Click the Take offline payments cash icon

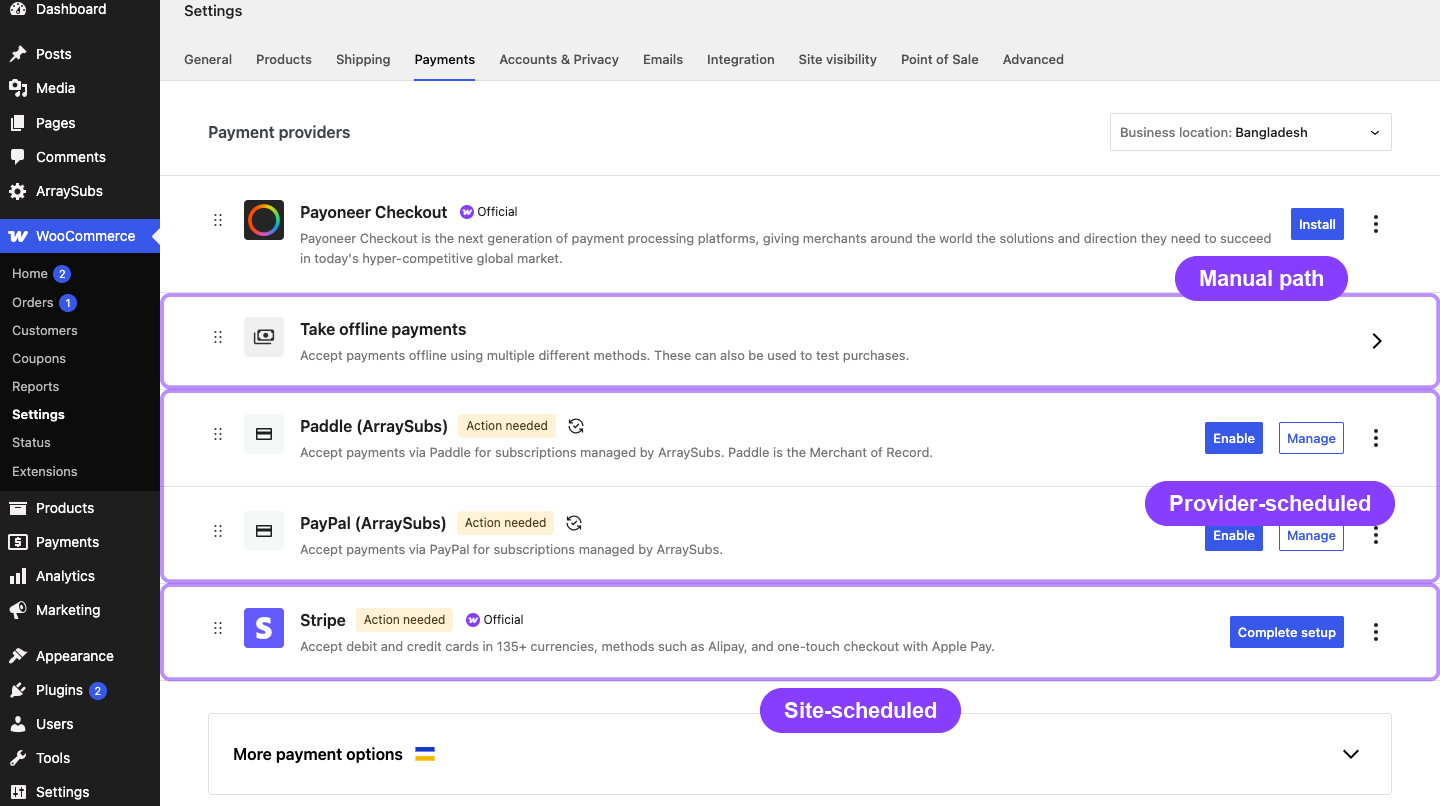tap(264, 337)
